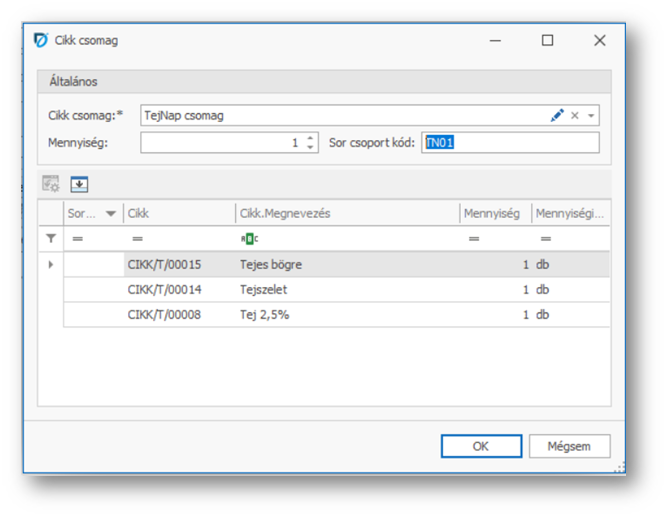Expand the row indicator arrow for Tejes bögre
The image size is (668, 518).
(x=51, y=264)
